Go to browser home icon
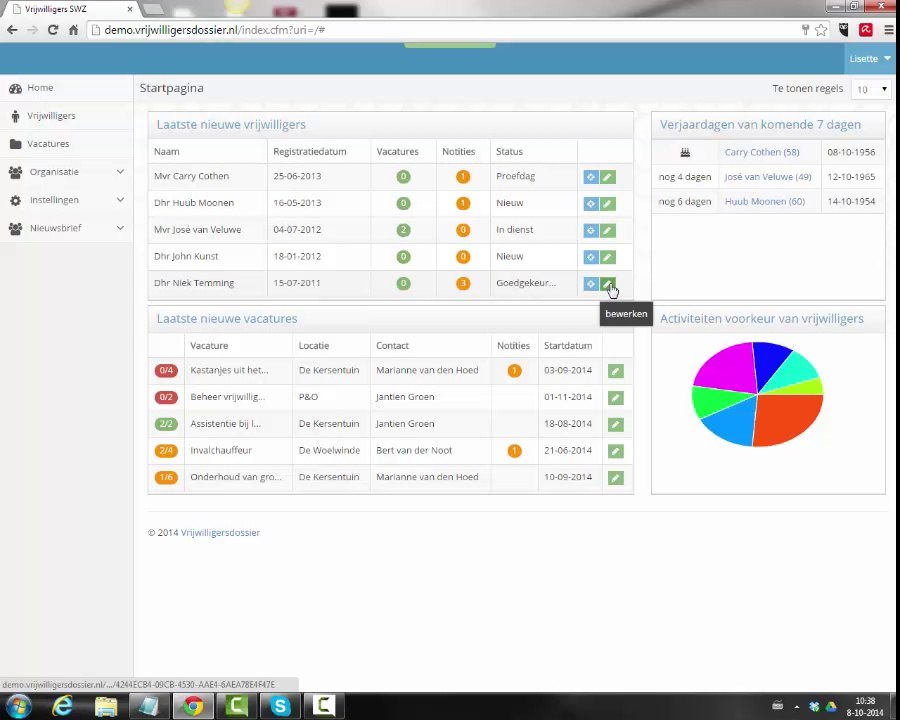This screenshot has height=720, width=900. [73, 30]
